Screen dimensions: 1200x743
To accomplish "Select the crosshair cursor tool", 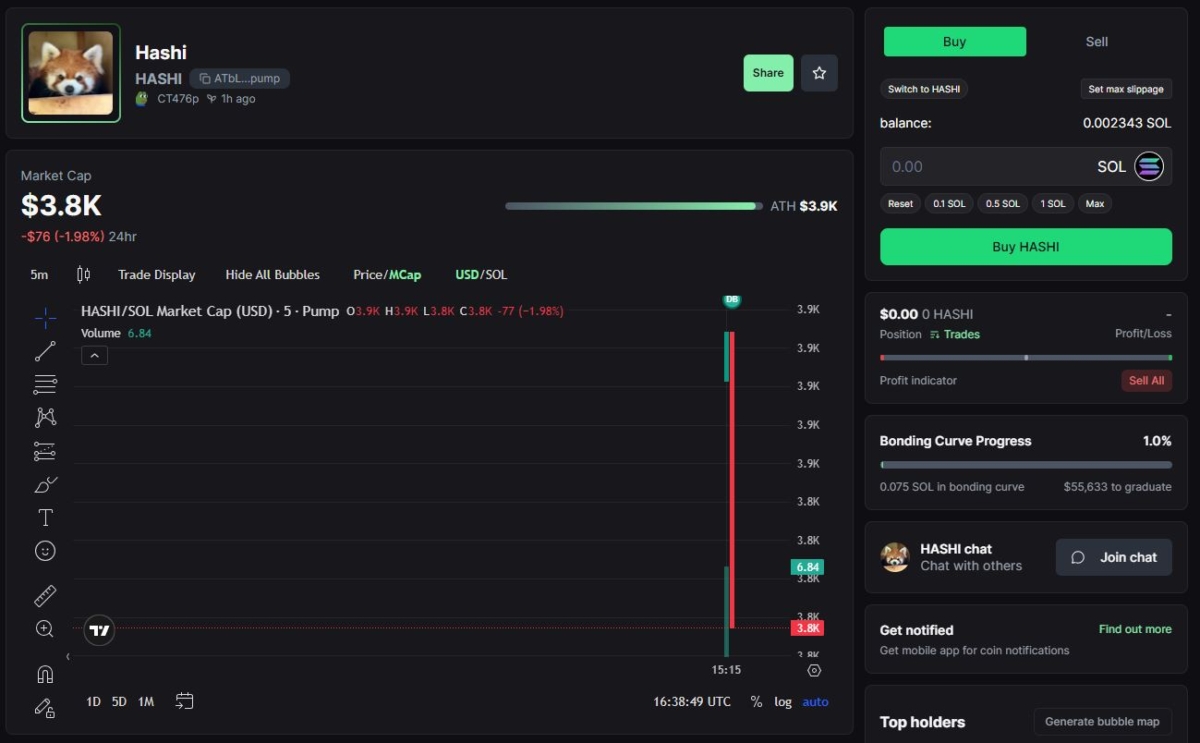I will click(x=45, y=318).
